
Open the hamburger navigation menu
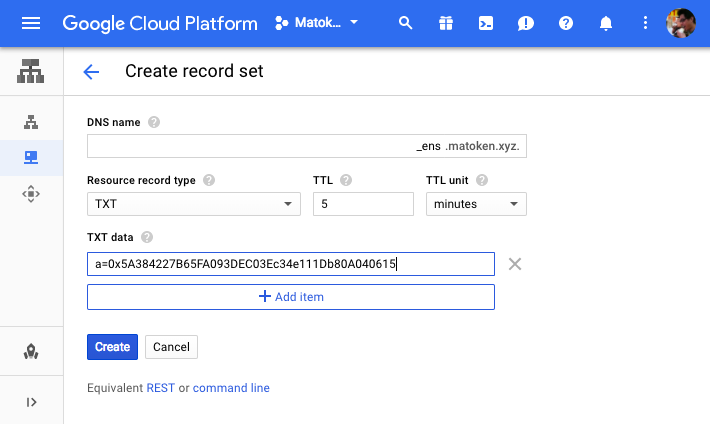coord(31,23)
